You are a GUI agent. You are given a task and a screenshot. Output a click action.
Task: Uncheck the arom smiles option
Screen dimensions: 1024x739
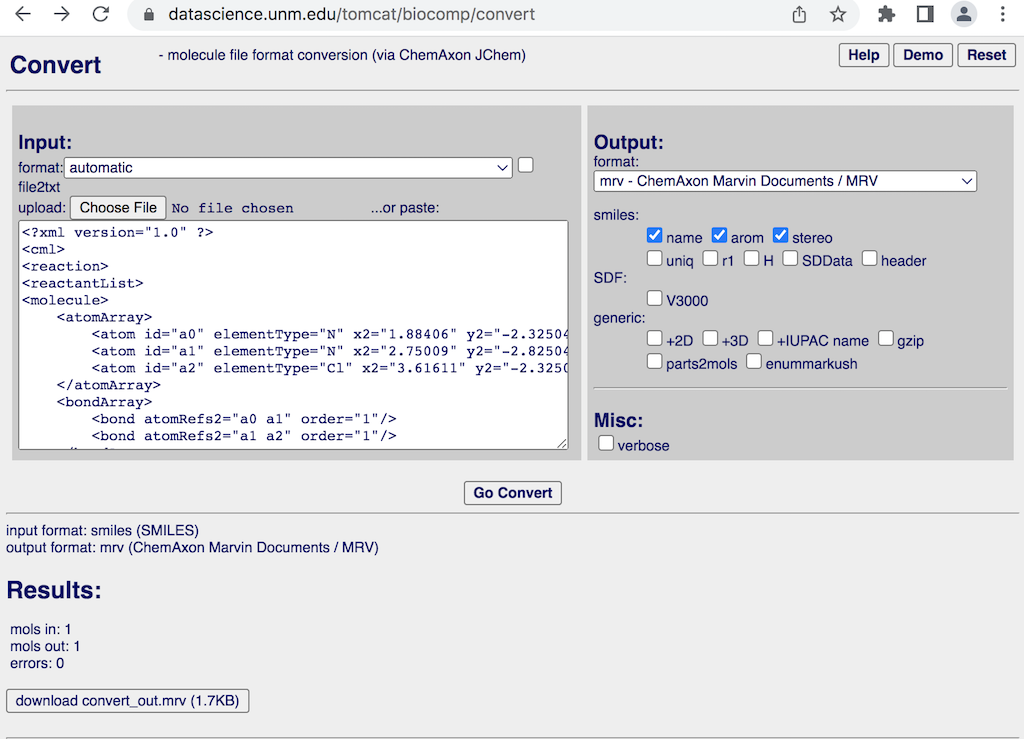(x=719, y=234)
